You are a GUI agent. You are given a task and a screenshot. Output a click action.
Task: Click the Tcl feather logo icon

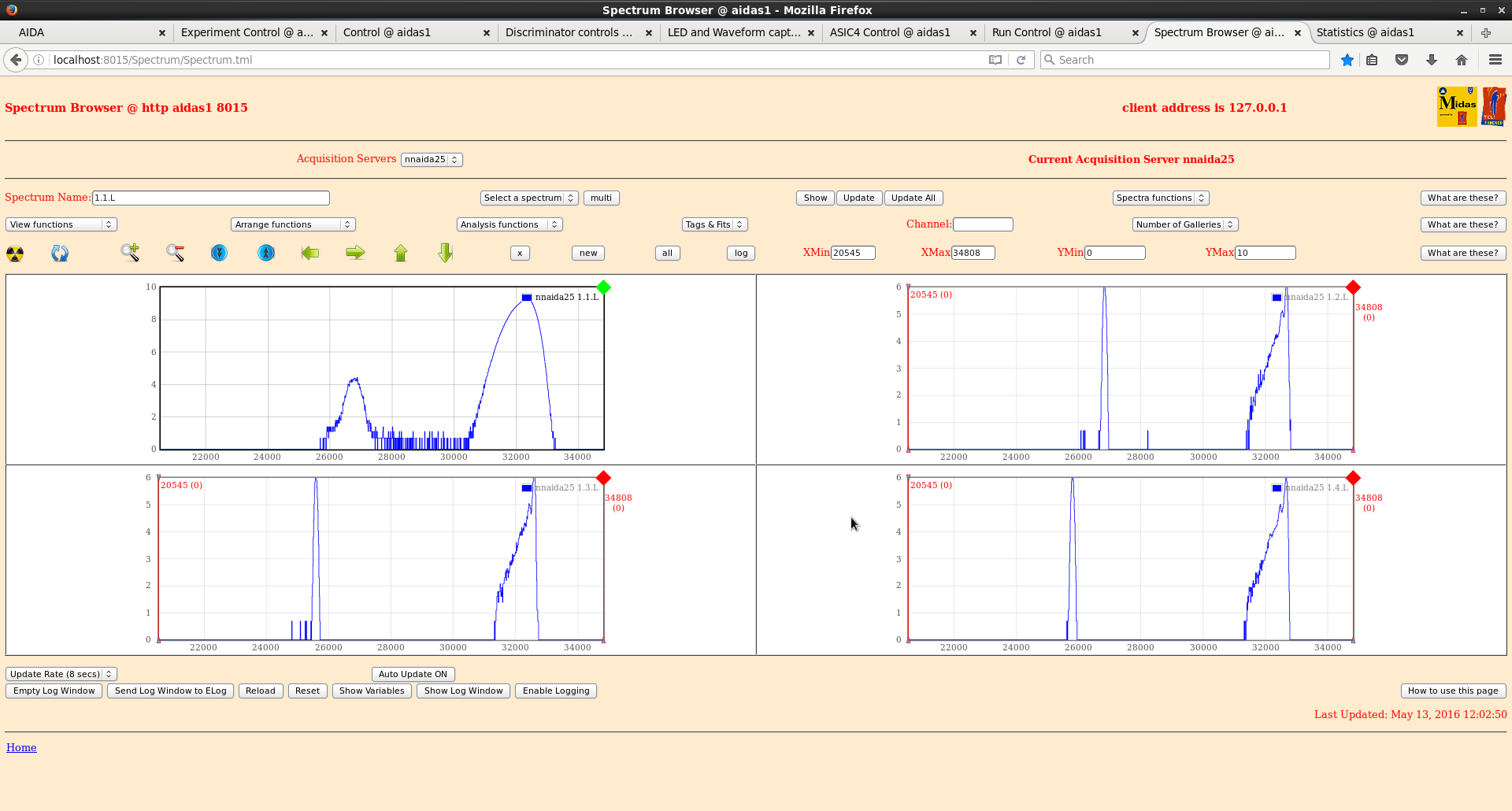pos(1494,107)
